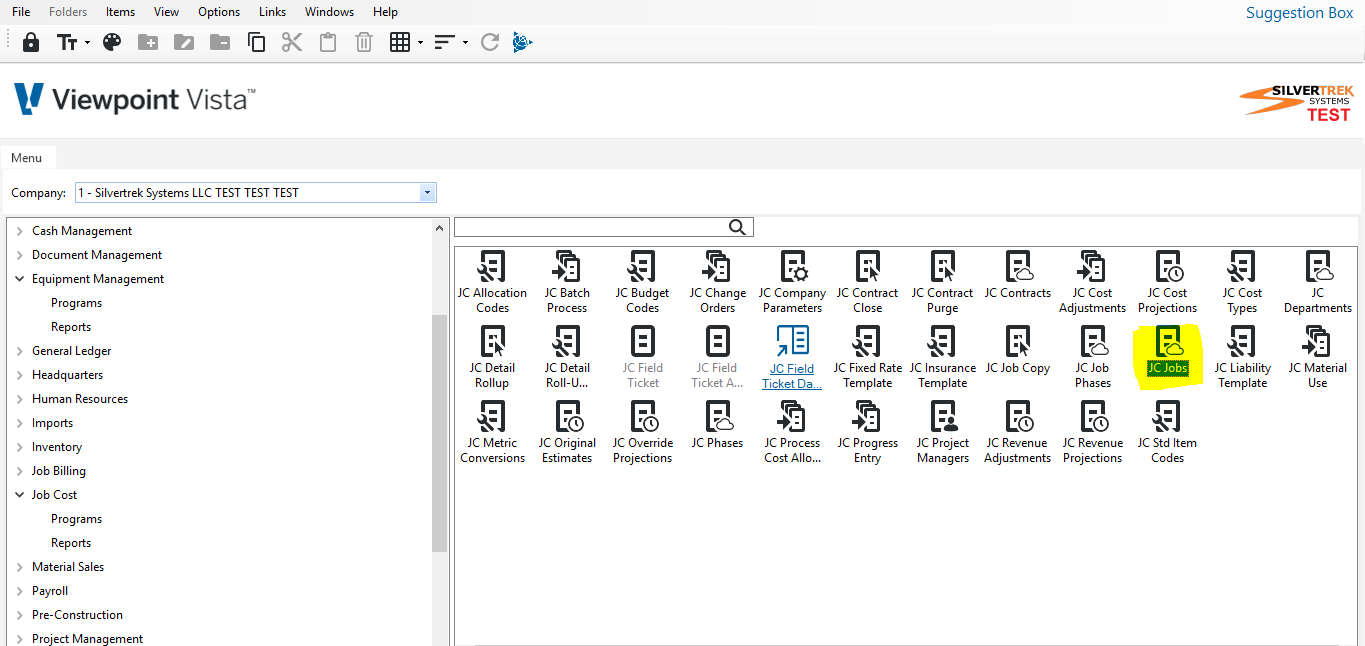
Task: Open JC Company Parameters
Action: point(792,282)
